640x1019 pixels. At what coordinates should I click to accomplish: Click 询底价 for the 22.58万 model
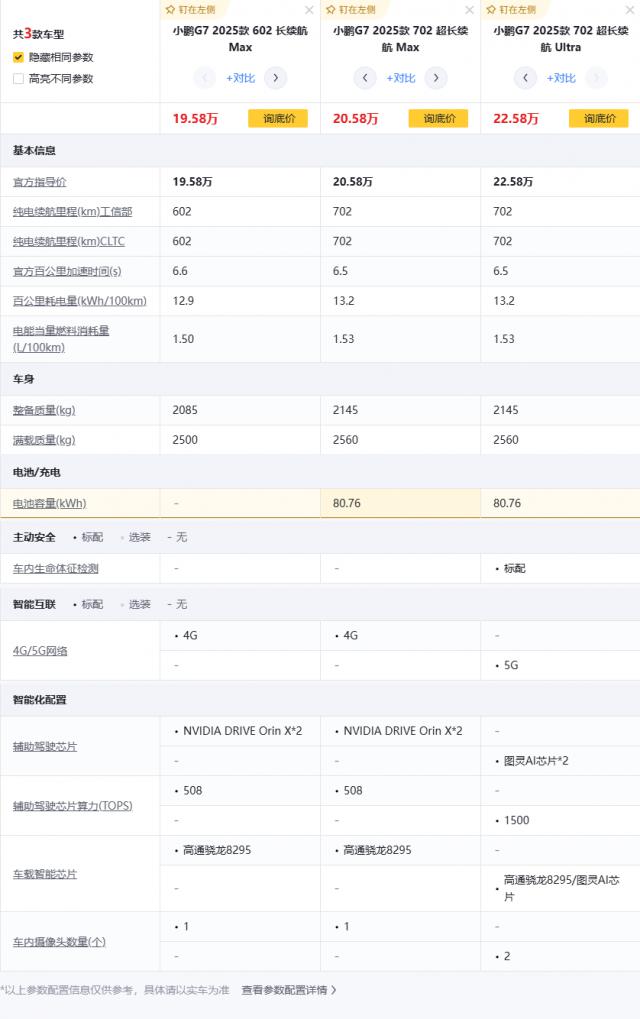click(x=598, y=118)
